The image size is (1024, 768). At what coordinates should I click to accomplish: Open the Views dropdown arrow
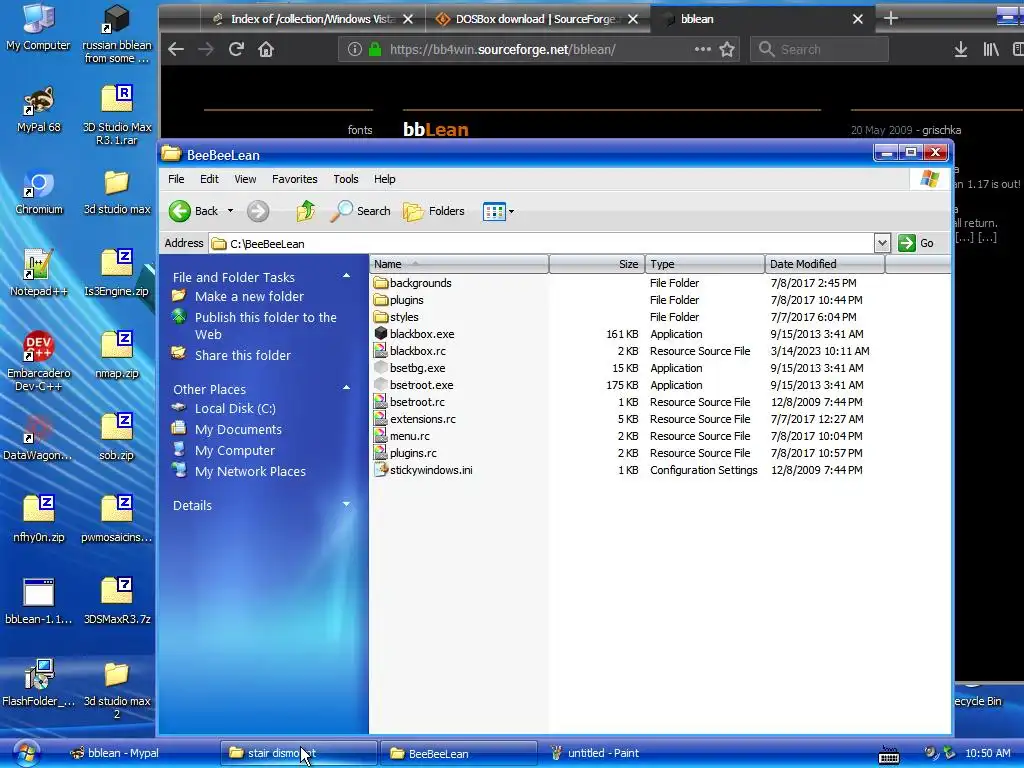[x=511, y=212]
